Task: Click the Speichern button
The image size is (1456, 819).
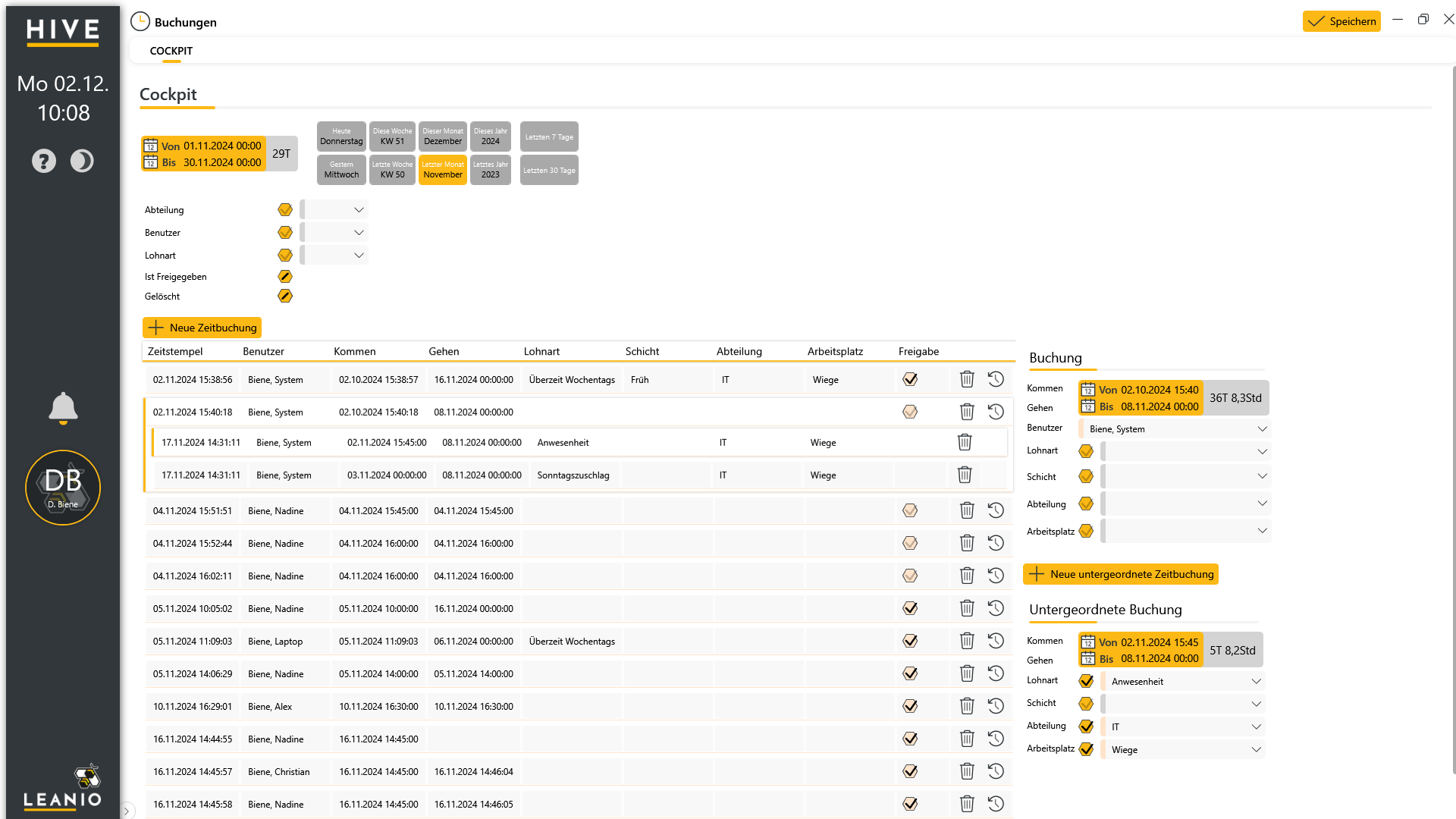Action: point(1341,21)
